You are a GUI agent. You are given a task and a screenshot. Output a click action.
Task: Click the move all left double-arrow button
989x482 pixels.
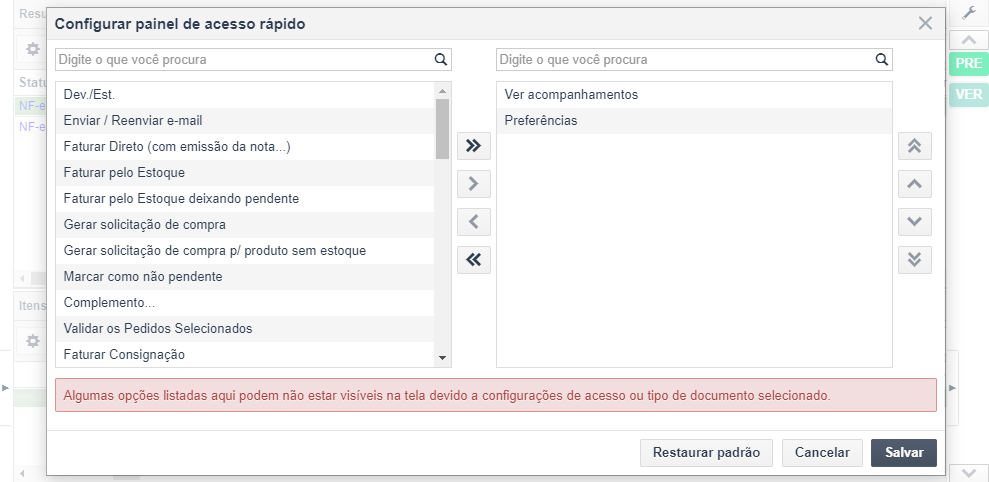[x=474, y=260]
